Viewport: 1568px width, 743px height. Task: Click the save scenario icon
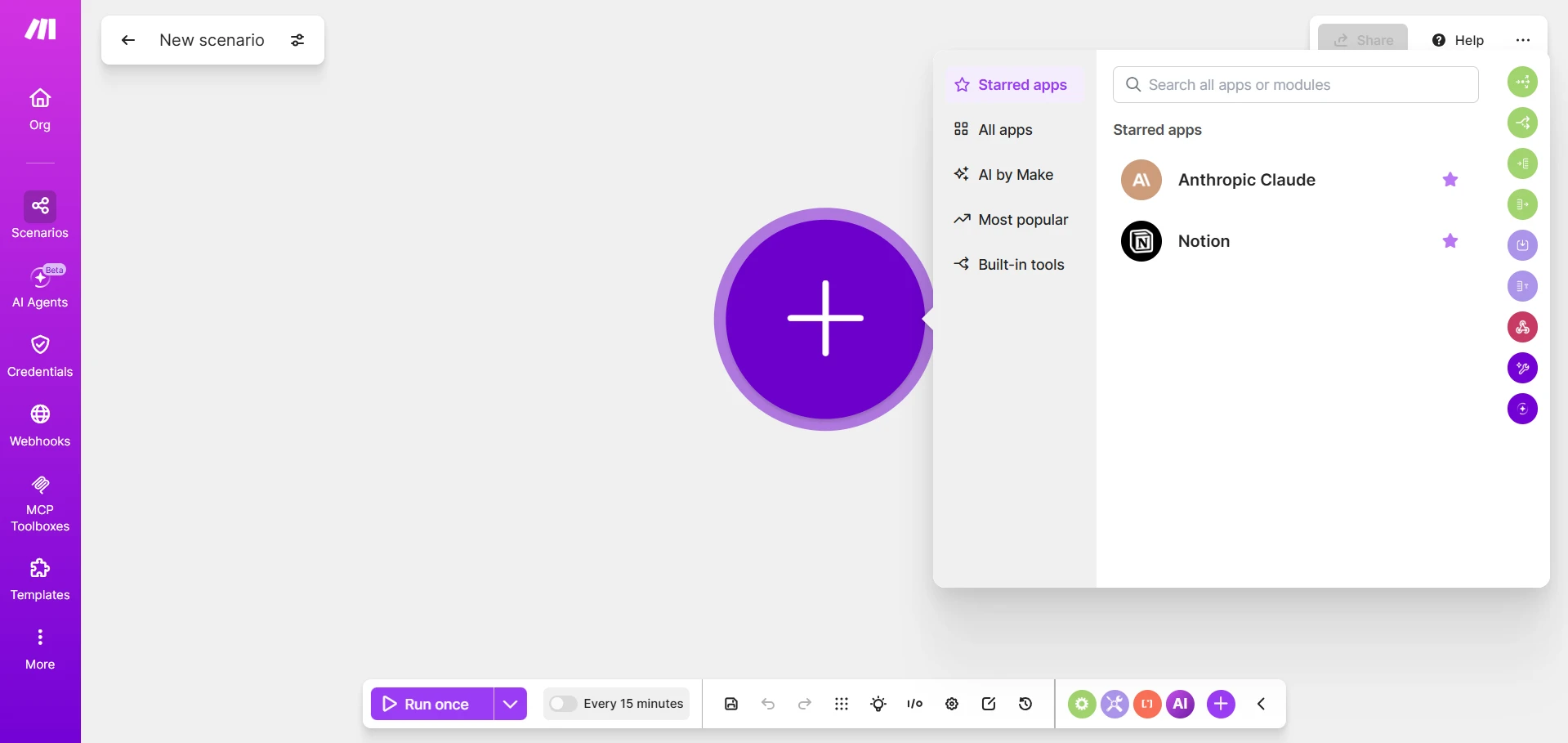[731, 704]
